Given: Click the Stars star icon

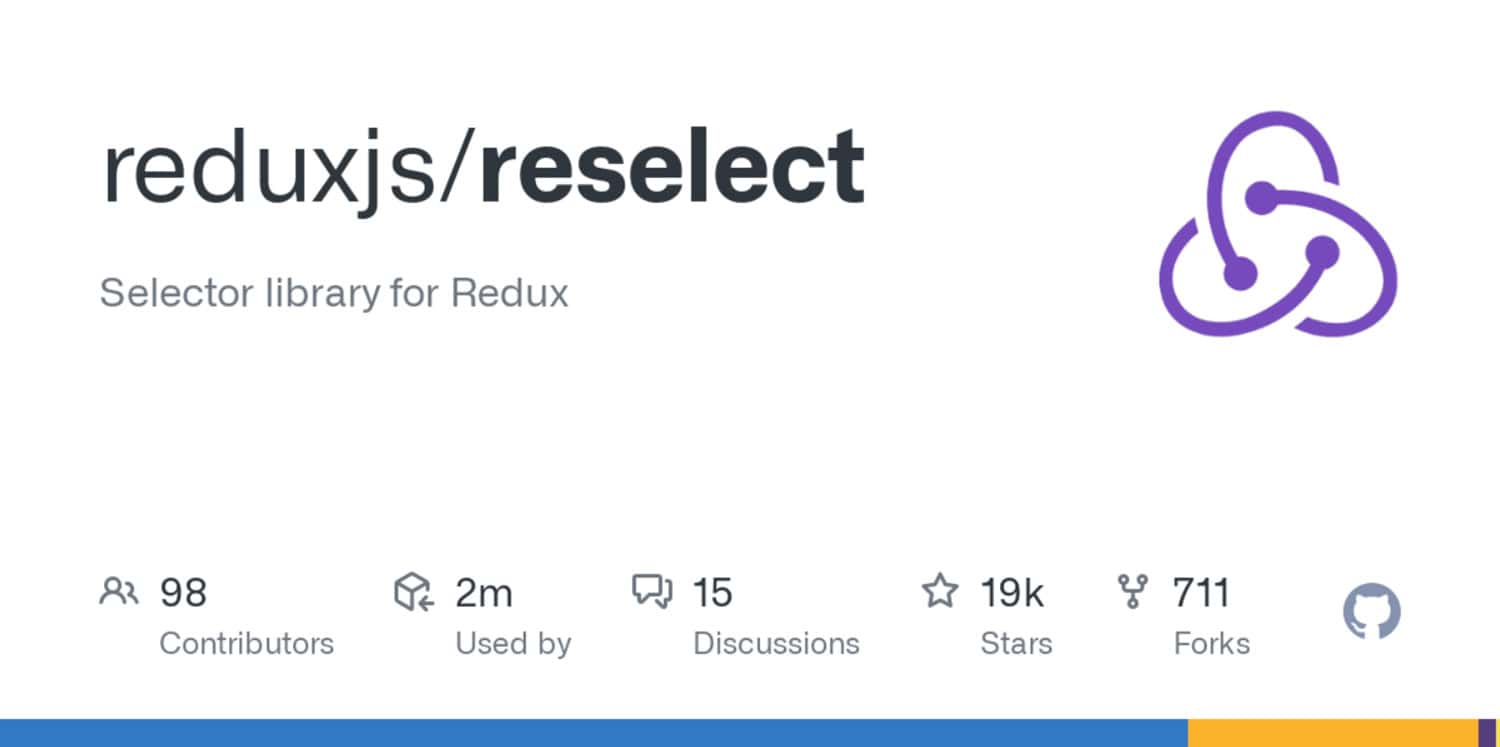Looking at the screenshot, I should [x=939, y=591].
